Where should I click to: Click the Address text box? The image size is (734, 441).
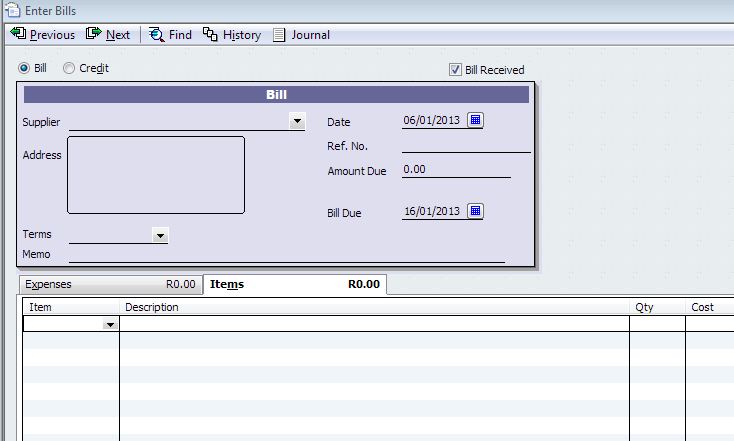155,175
